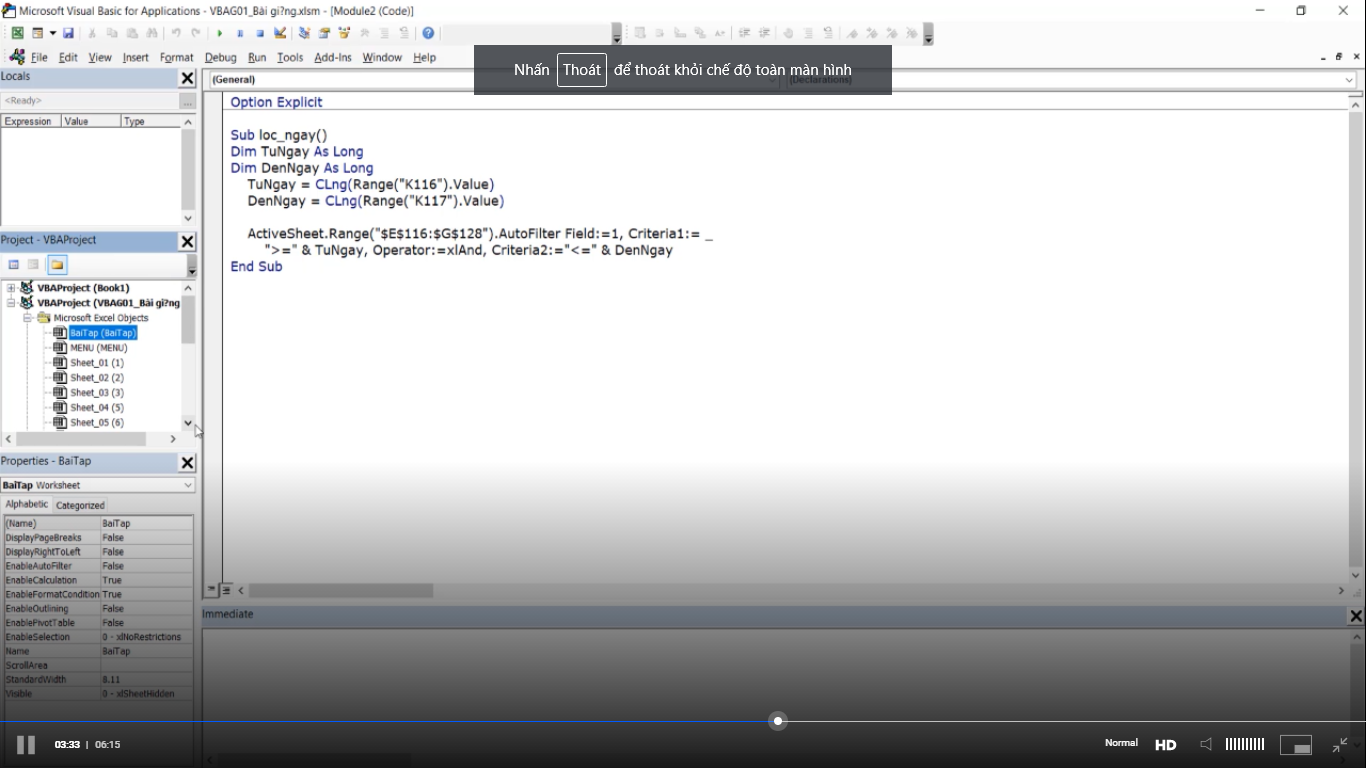Open the Add-Ins menu
The width and height of the screenshot is (1366, 768).
333,58
